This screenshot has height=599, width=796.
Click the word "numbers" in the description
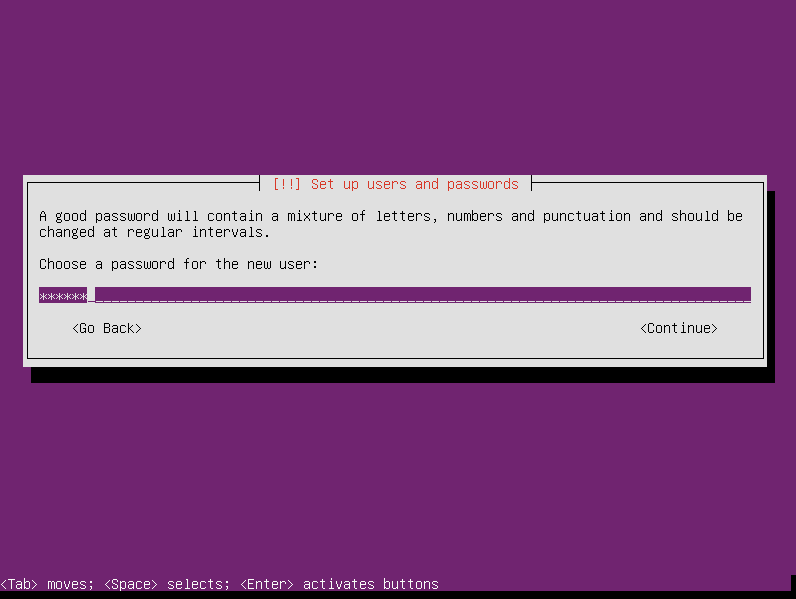pyautogui.click(x=475, y=216)
